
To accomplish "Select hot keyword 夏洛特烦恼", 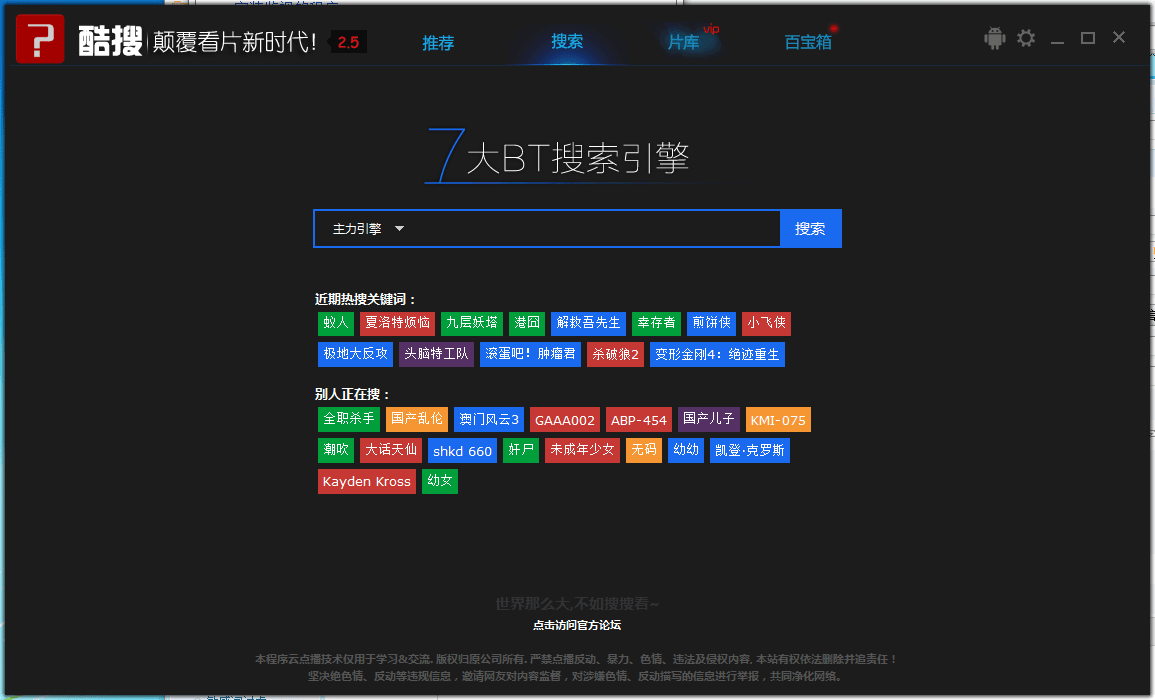I will (x=398, y=323).
